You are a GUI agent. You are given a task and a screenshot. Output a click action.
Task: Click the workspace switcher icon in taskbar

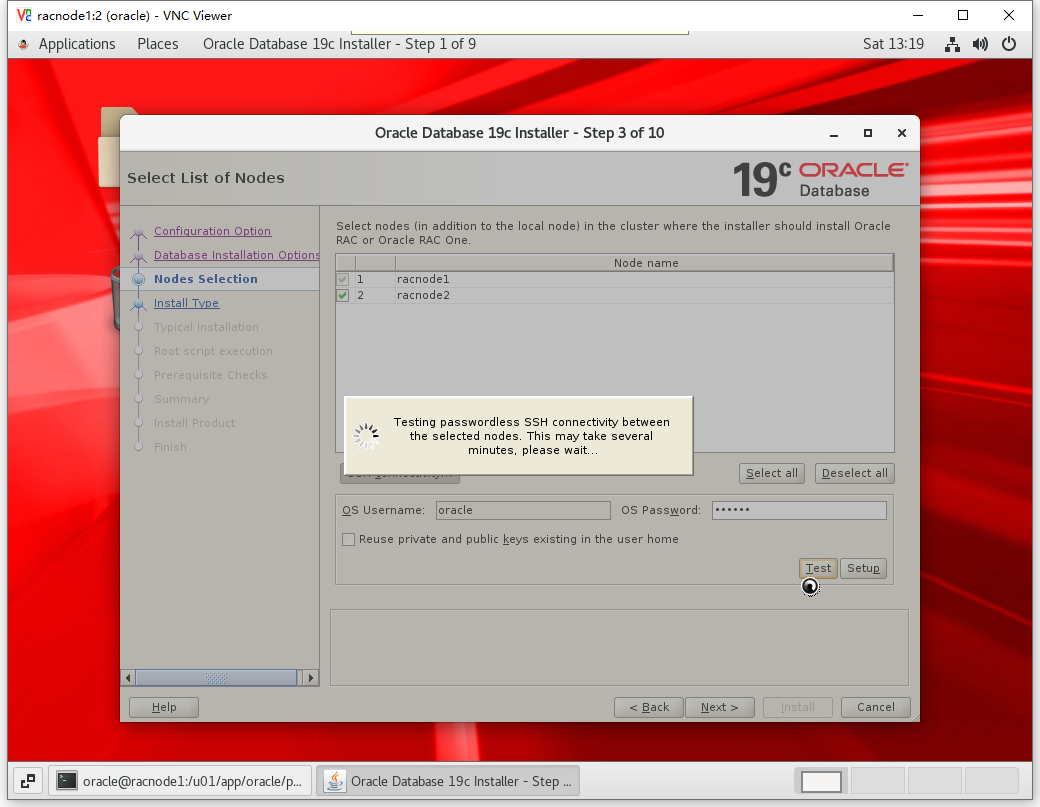[28, 781]
